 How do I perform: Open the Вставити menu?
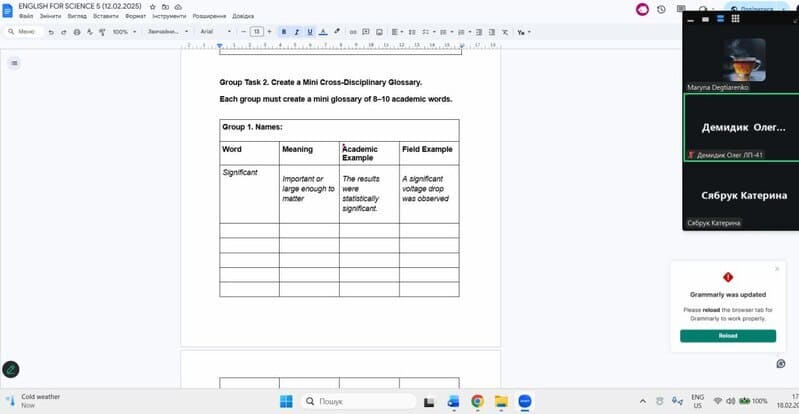click(105, 16)
